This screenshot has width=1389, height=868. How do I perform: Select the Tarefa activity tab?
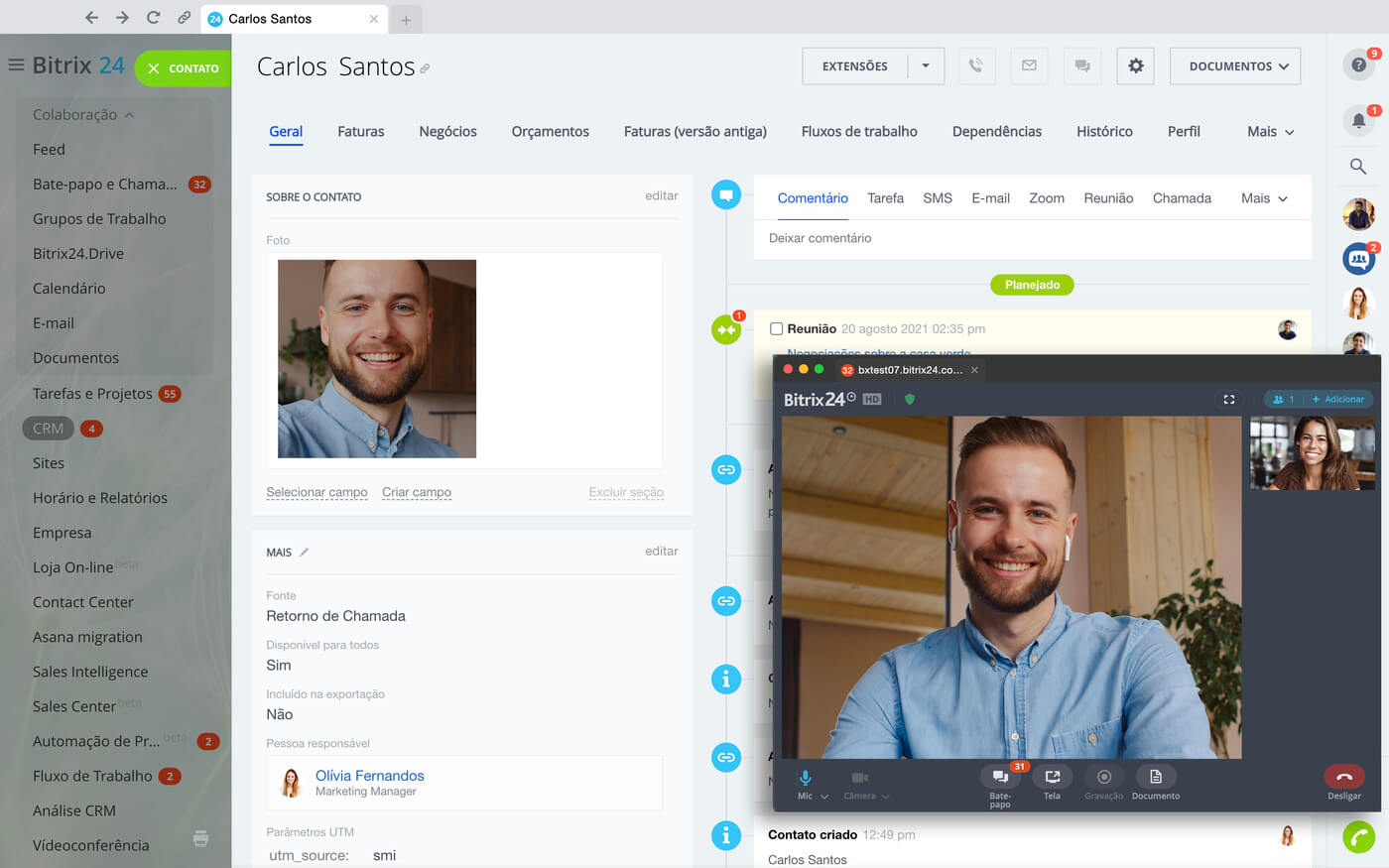(885, 198)
